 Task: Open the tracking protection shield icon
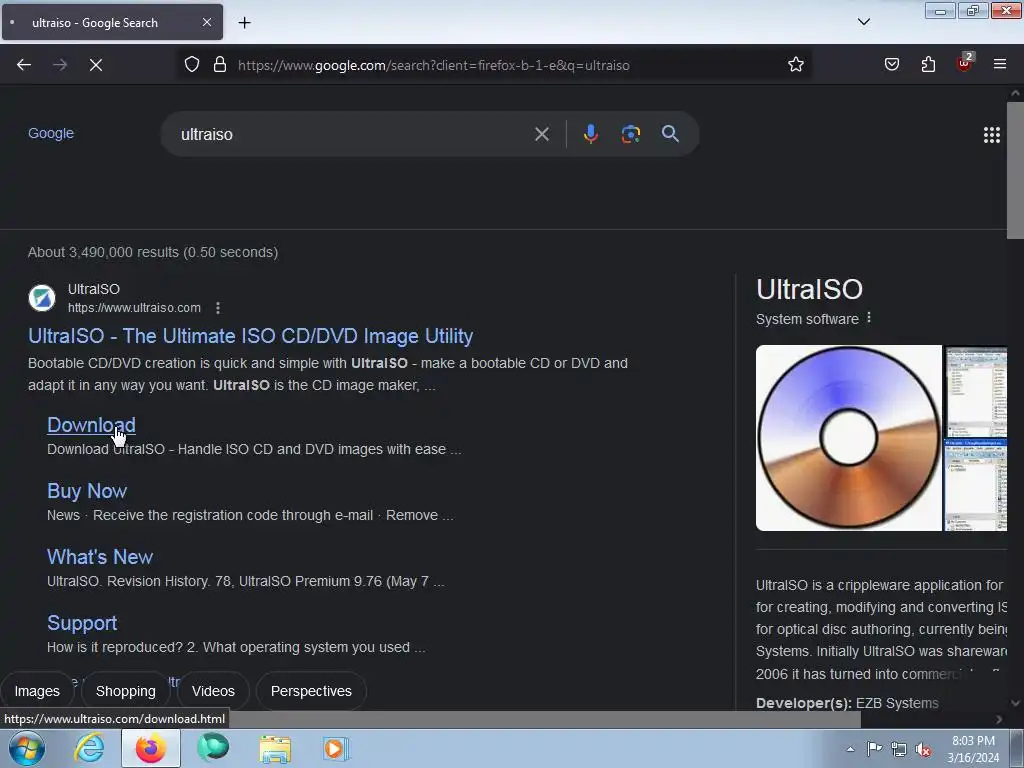(x=191, y=65)
